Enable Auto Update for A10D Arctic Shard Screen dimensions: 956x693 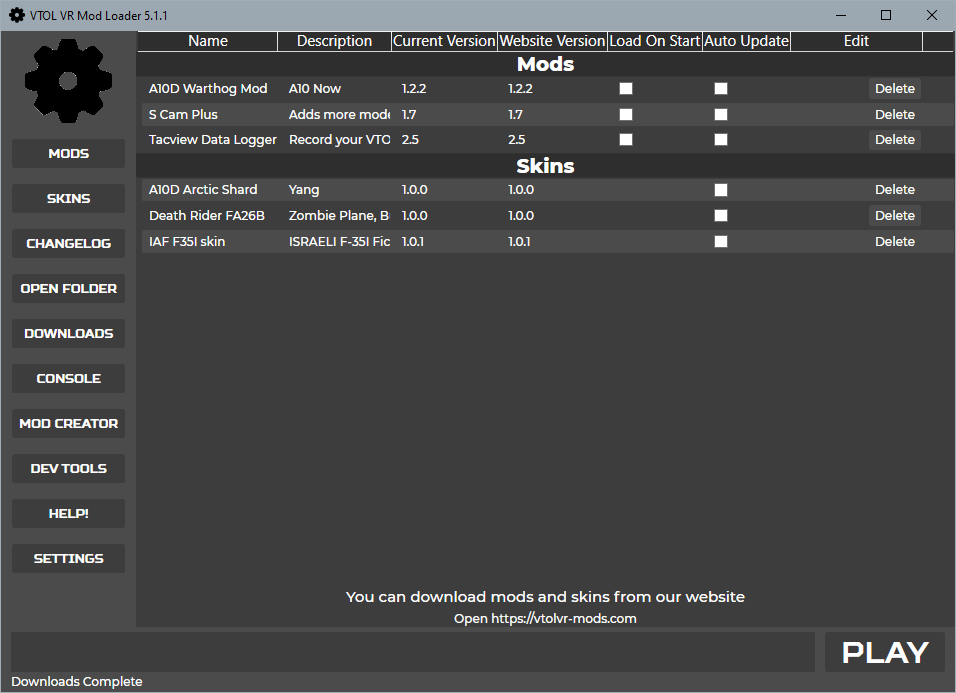721,190
